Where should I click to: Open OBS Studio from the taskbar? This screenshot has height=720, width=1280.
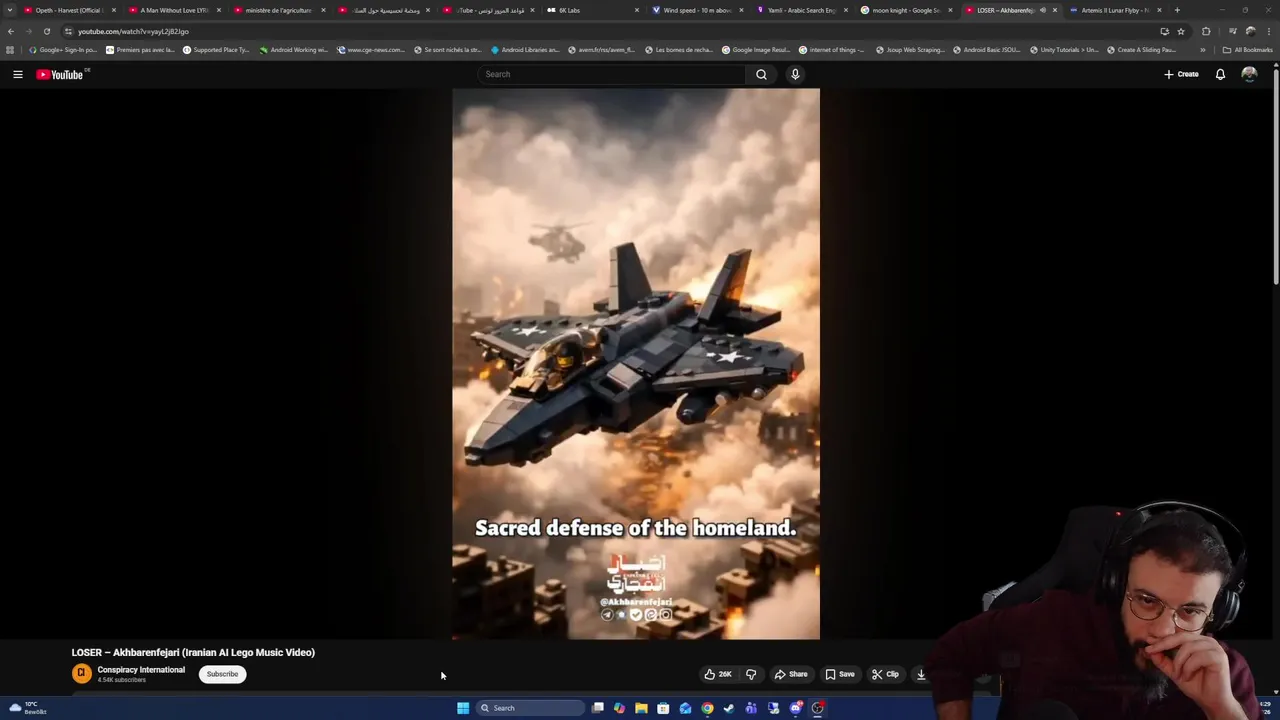point(817,708)
